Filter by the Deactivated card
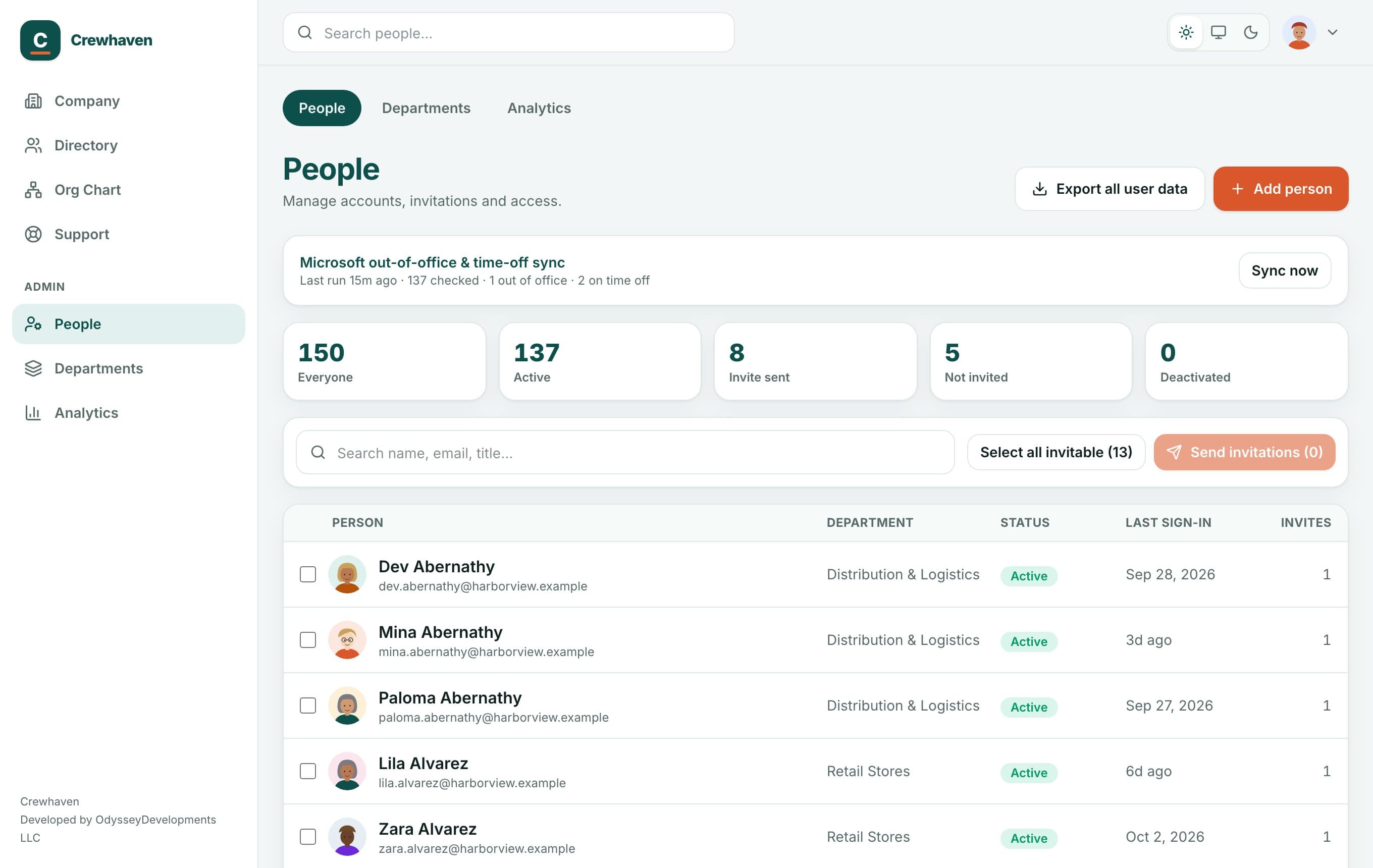Screen dimensions: 1373x868 coord(1246,361)
